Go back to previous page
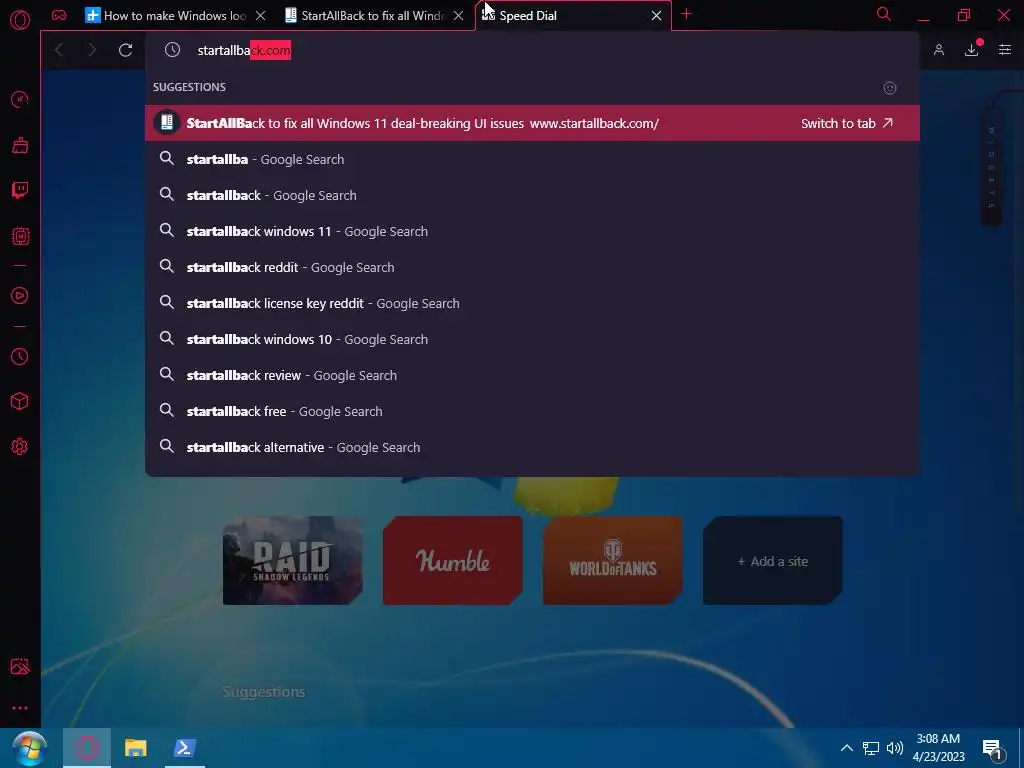The width and height of the screenshot is (1024, 768). pyautogui.click(x=59, y=50)
